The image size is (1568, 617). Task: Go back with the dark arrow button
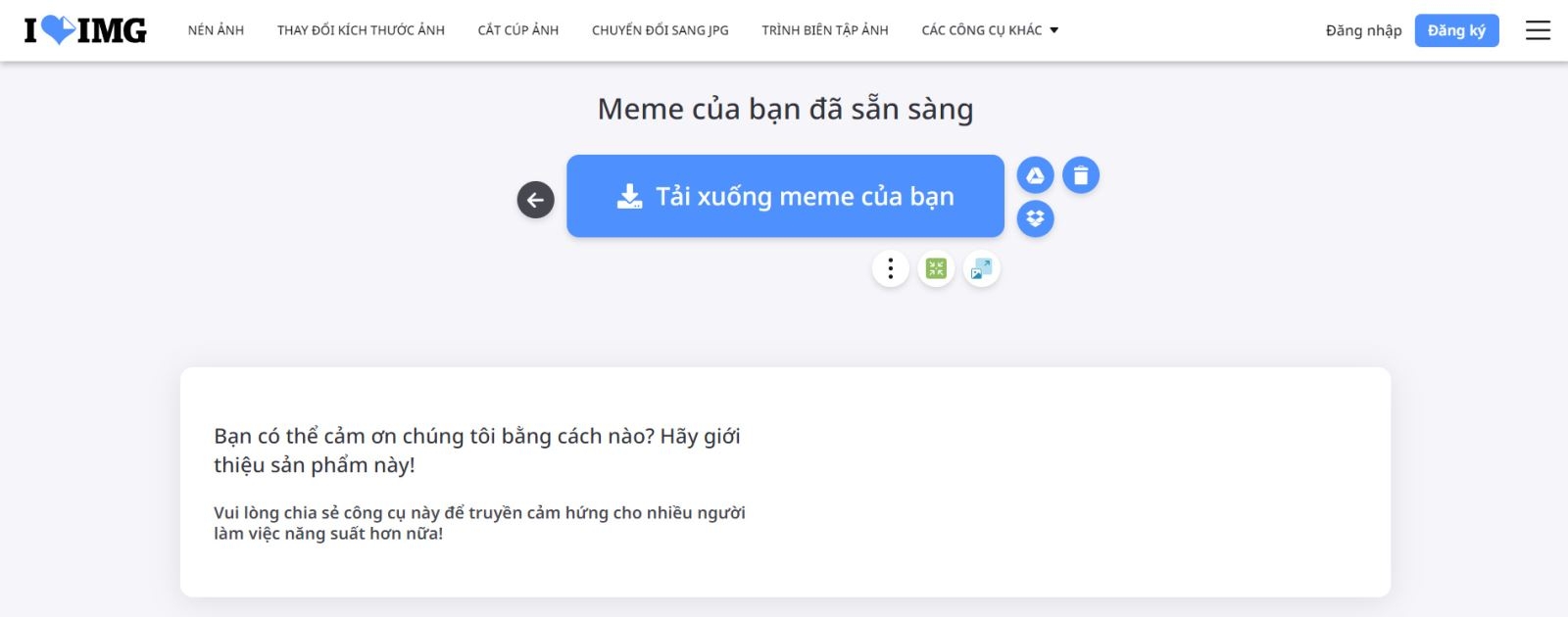pyautogui.click(x=535, y=200)
